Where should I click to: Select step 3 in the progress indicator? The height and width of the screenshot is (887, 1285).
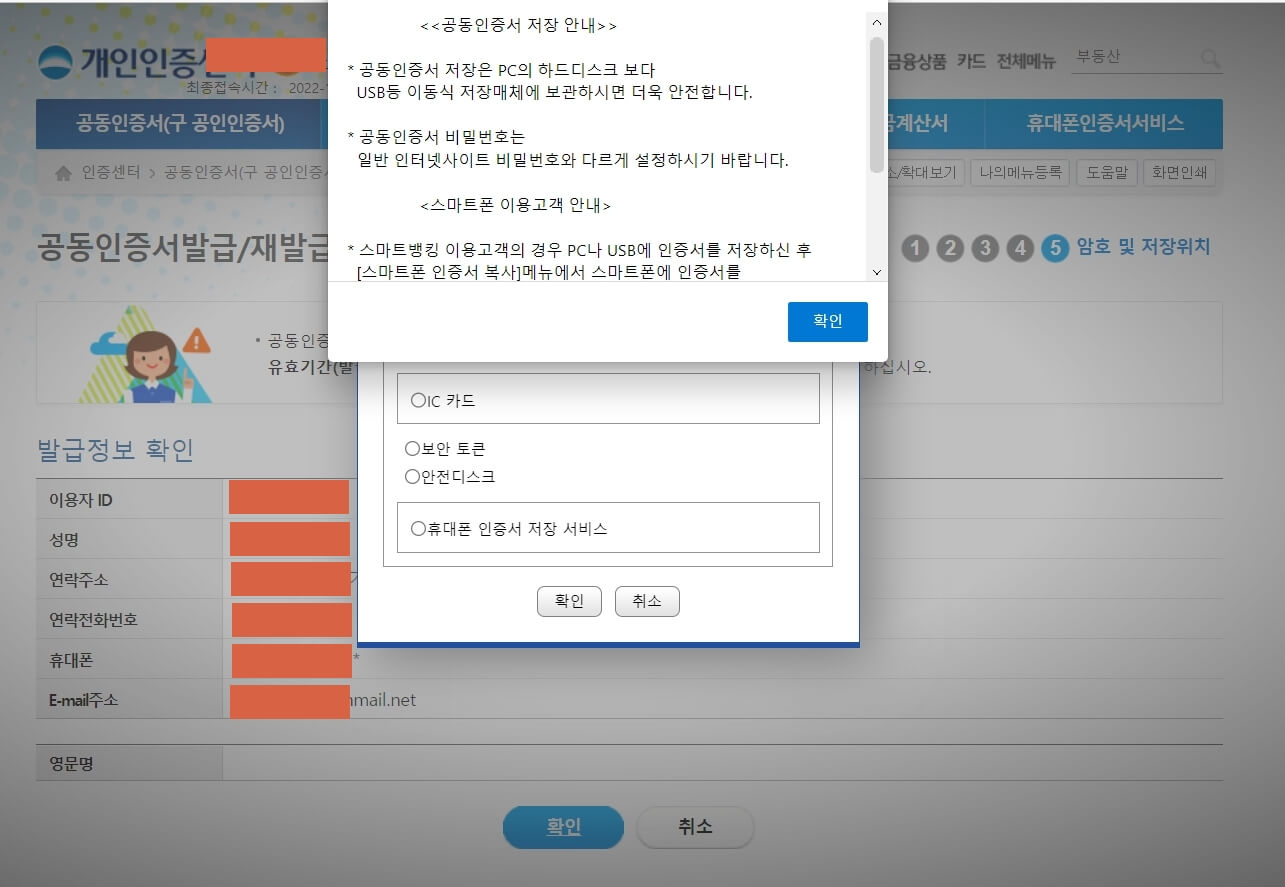tap(985, 248)
